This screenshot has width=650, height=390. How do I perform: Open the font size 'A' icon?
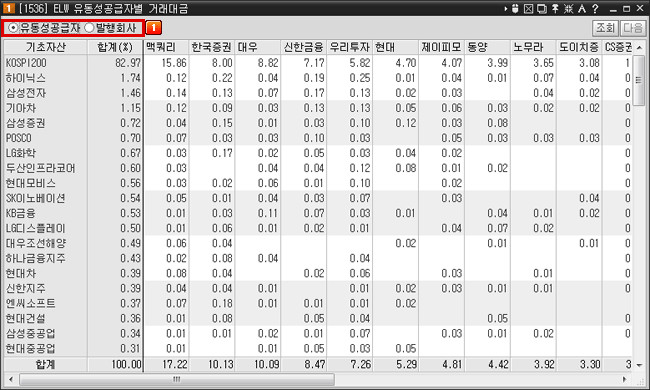coord(582,8)
